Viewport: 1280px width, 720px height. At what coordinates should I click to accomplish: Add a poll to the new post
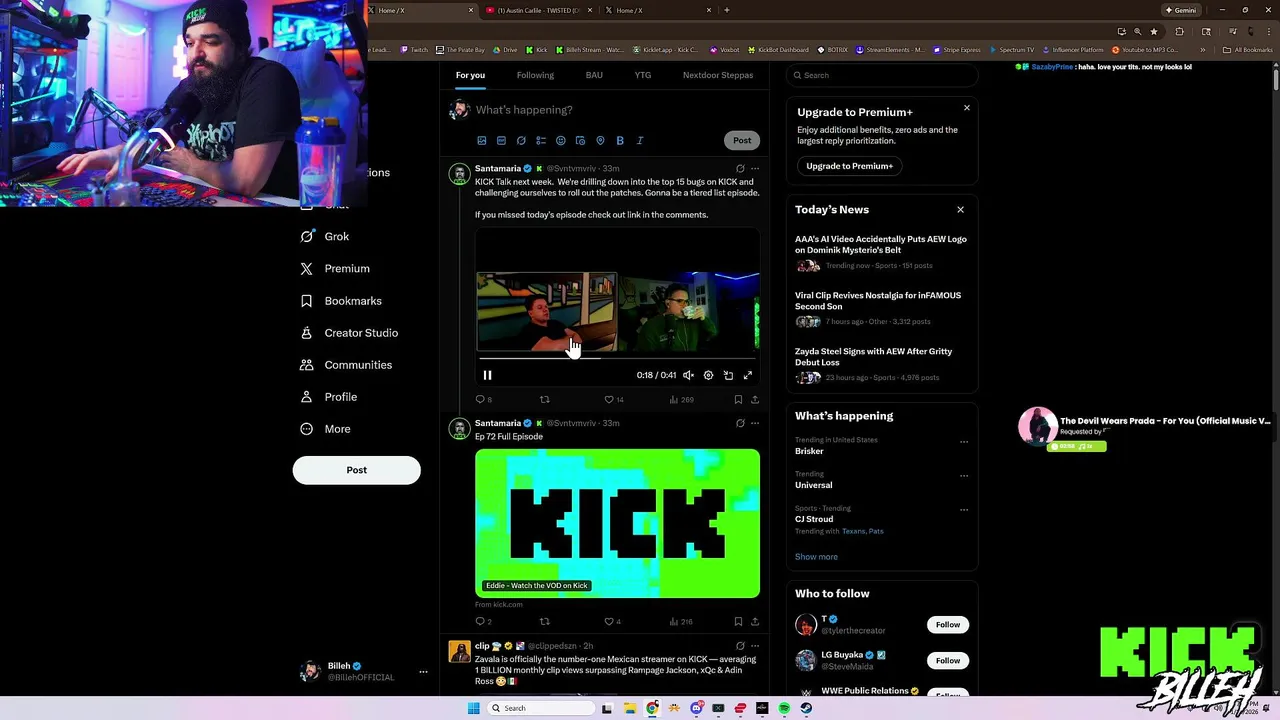[x=541, y=141]
